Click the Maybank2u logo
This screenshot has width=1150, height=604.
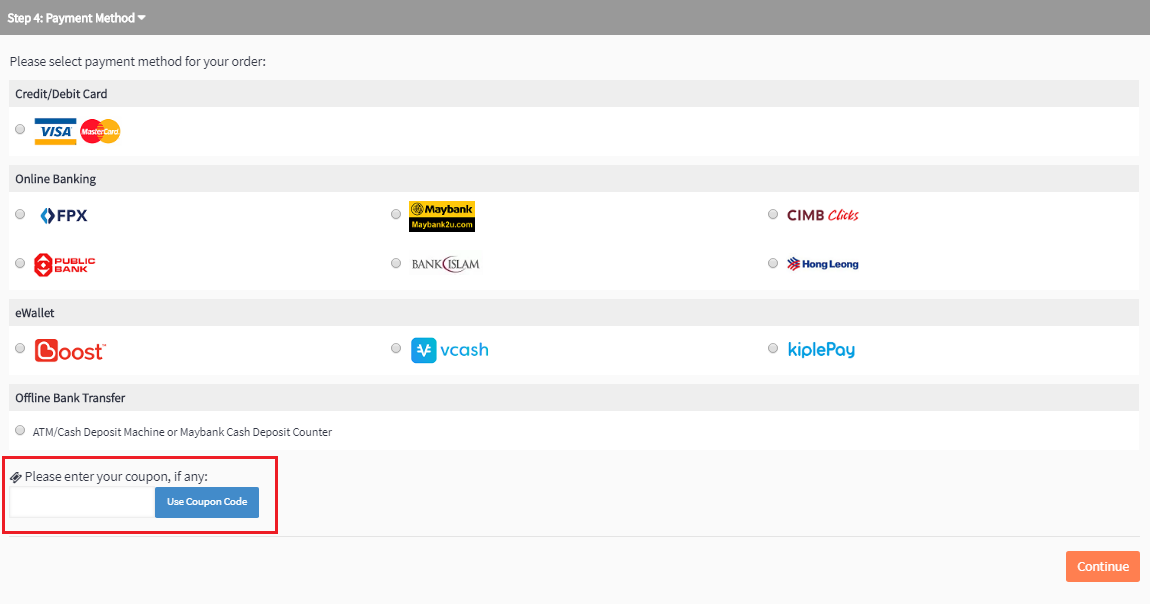pyautogui.click(x=442, y=216)
